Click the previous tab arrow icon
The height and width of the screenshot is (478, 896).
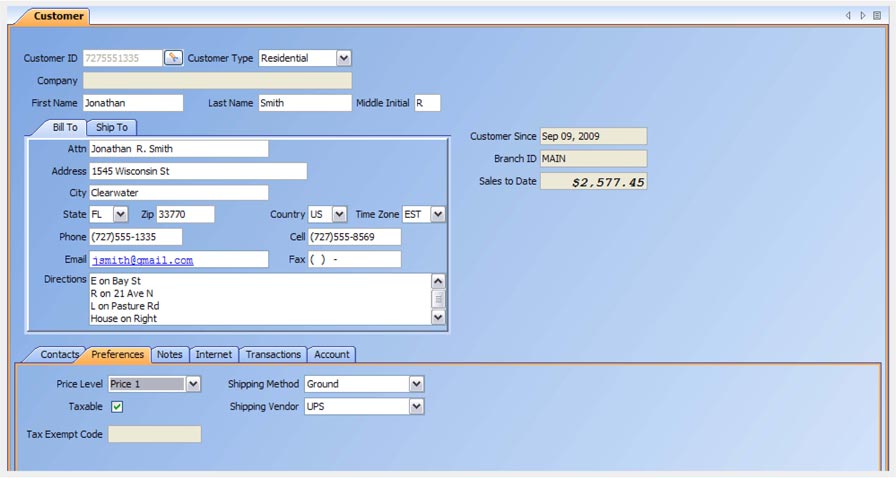[x=848, y=15]
